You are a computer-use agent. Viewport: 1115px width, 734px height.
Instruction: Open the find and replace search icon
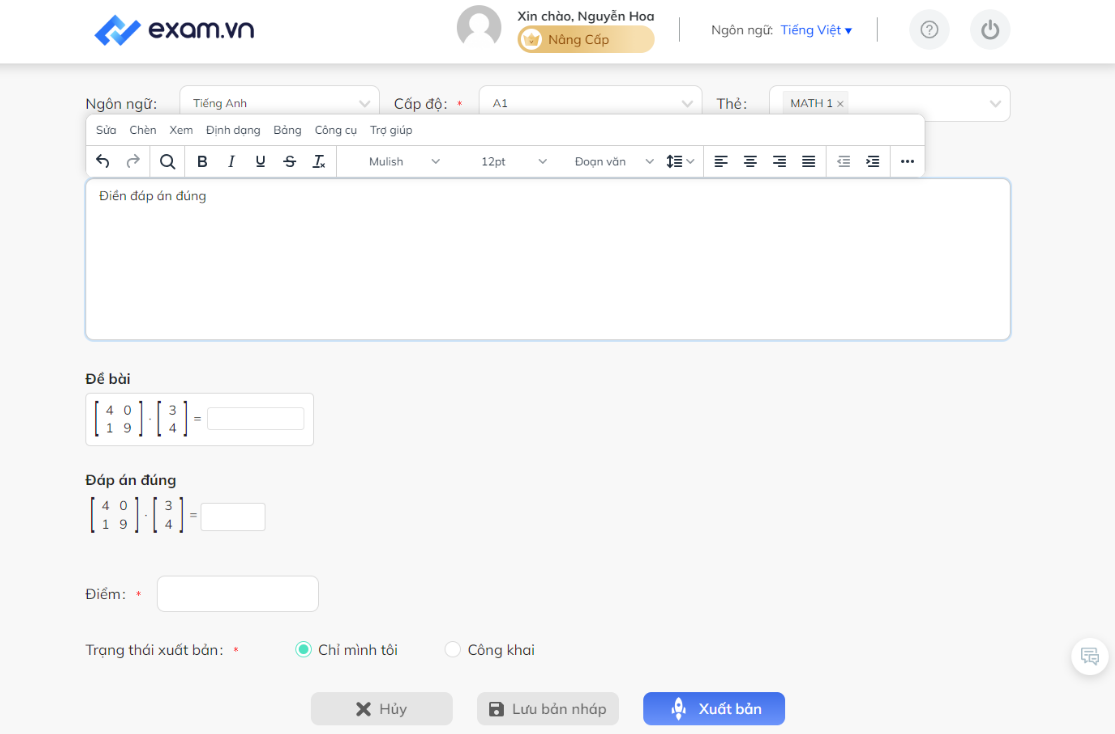tap(167, 161)
